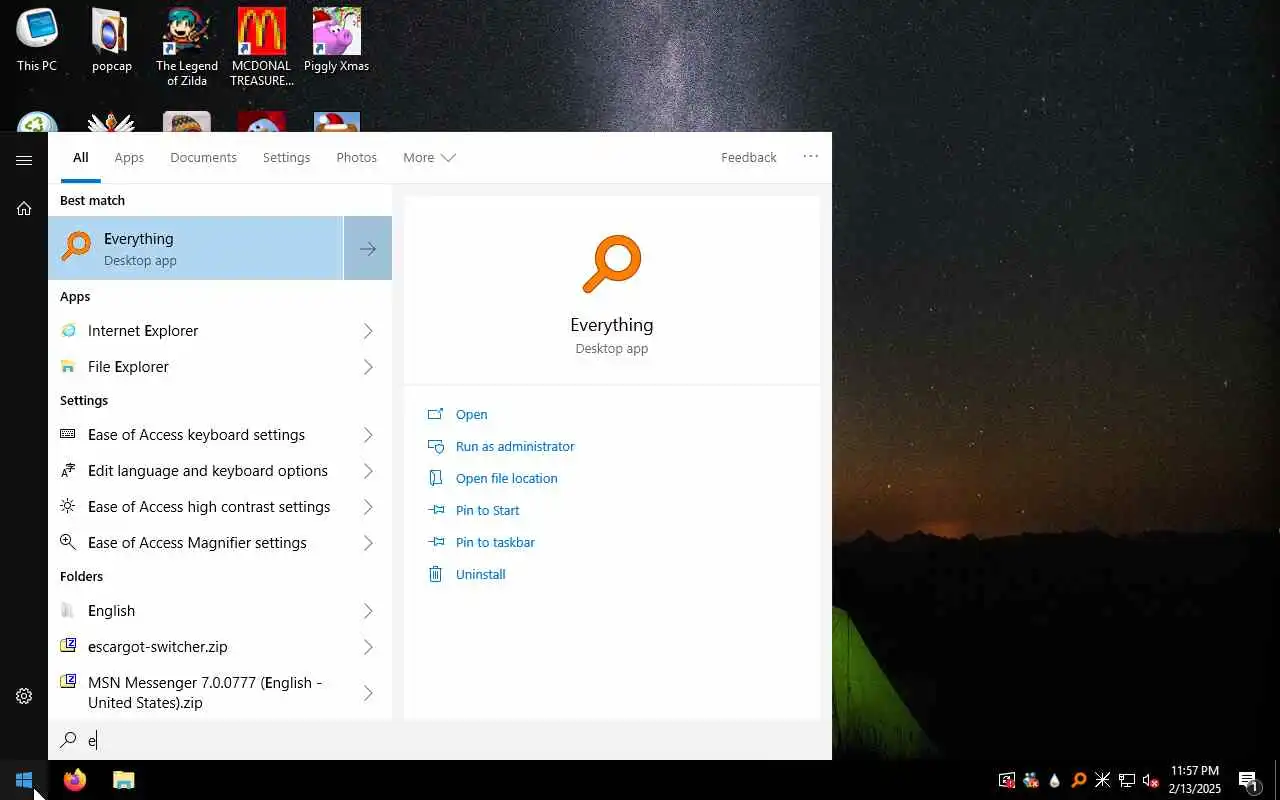Click the Windows Start button

(24, 780)
